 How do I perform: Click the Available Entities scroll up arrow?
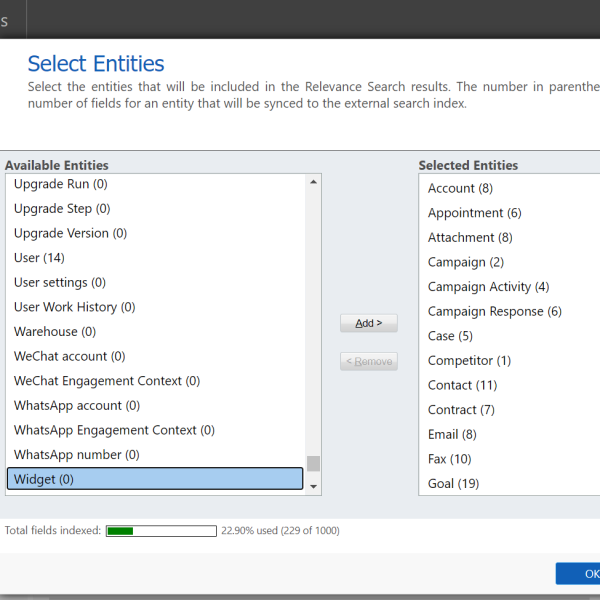pos(313,182)
